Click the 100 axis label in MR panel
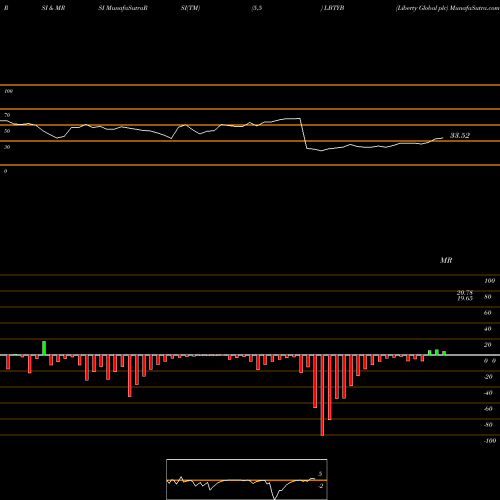Image resolution: width=500 pixels, height=500 pixels. click(x=490, y=281)
